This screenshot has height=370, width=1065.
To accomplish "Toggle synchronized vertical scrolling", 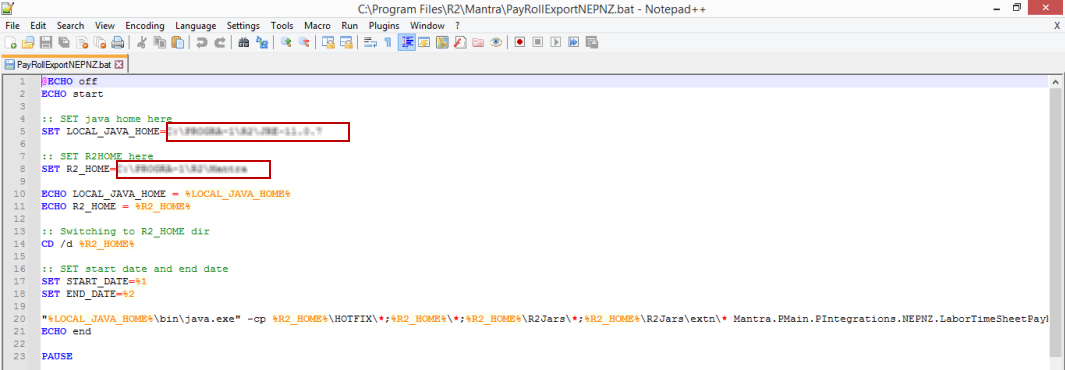I will click(x=328, y=43).
